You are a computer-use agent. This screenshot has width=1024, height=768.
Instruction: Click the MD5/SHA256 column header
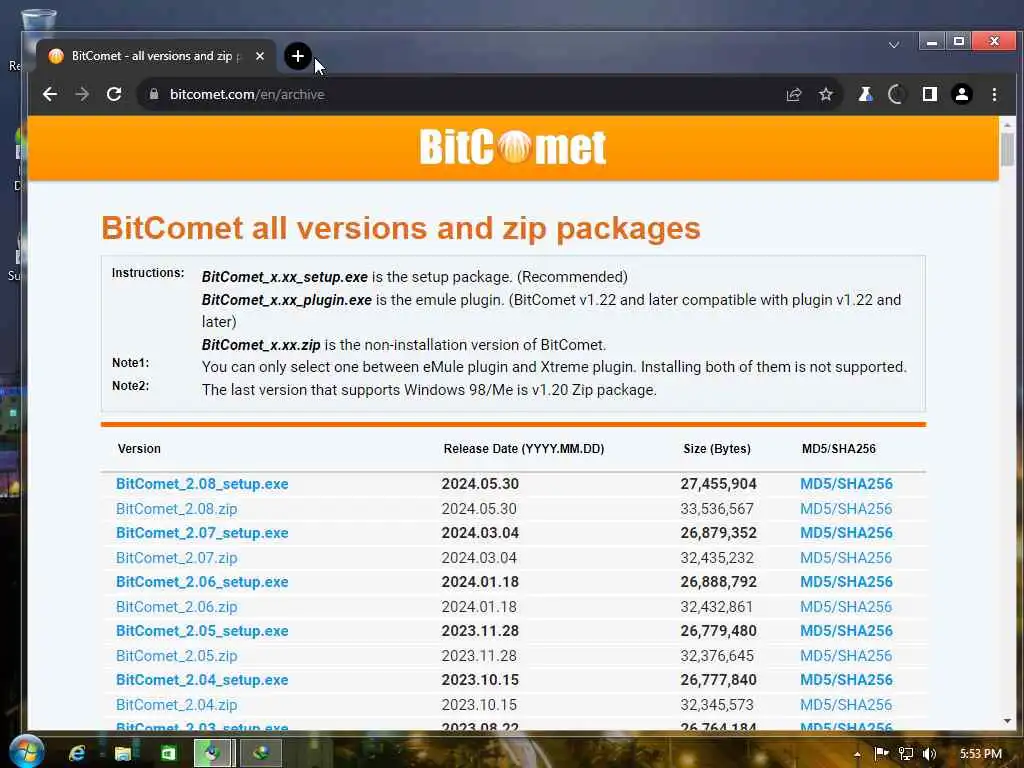tap(839, 449)
